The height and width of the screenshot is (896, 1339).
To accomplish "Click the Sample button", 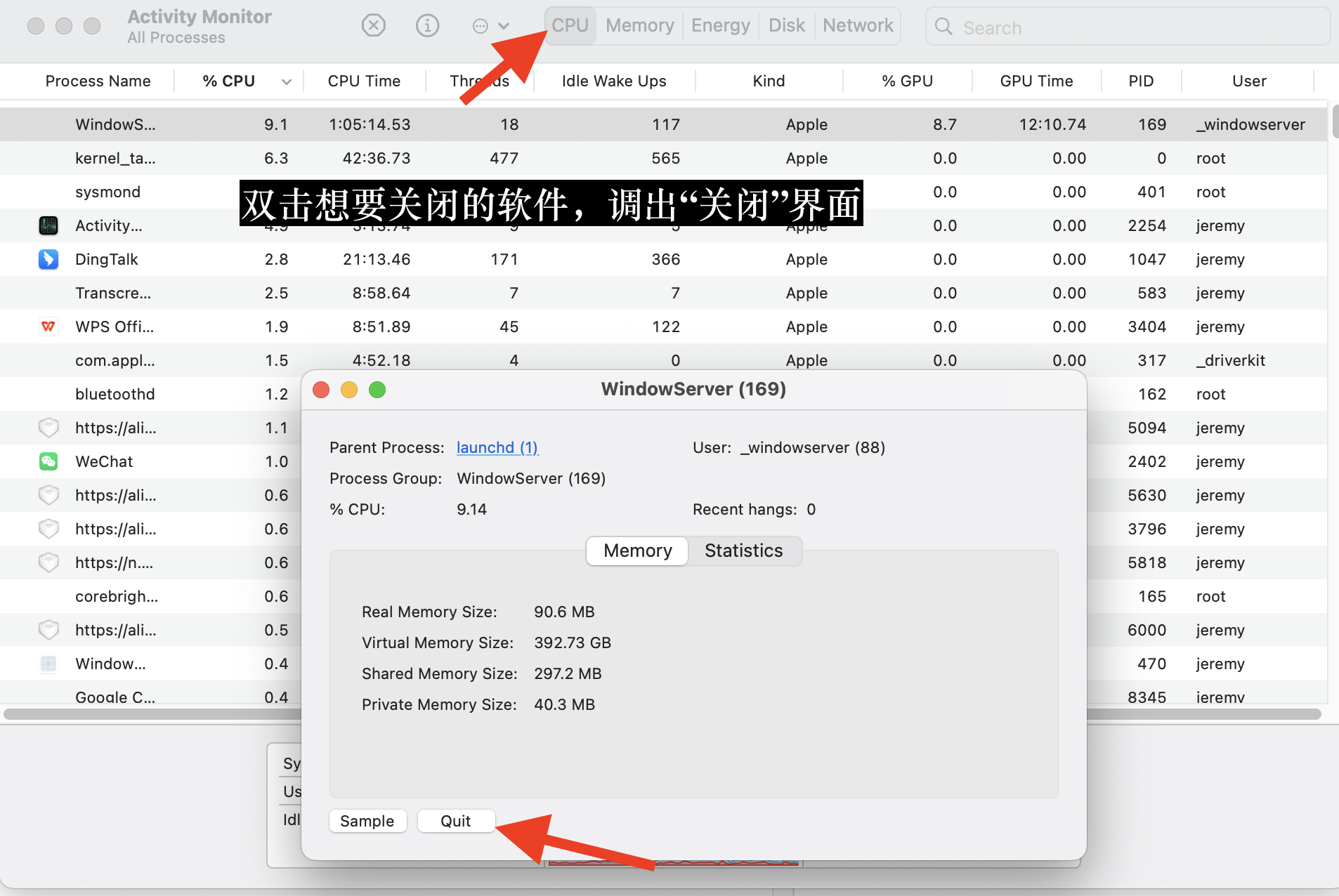I will point(367,821).
